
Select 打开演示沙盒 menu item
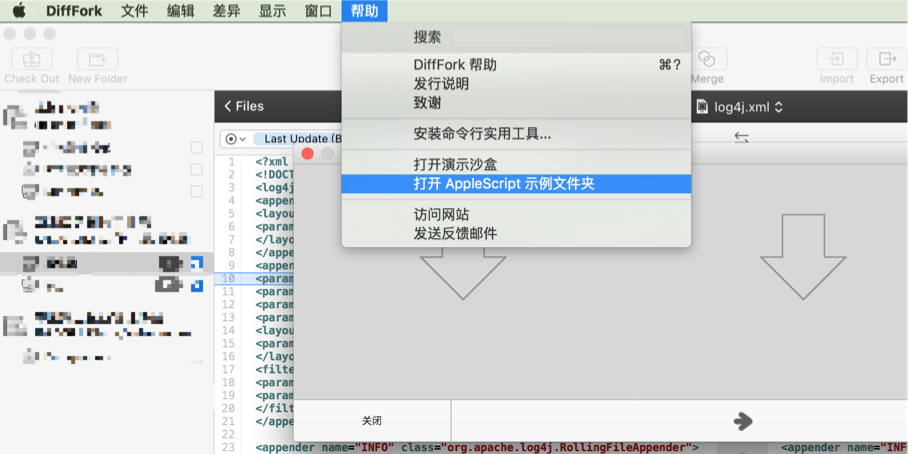(x=516, y=165)
